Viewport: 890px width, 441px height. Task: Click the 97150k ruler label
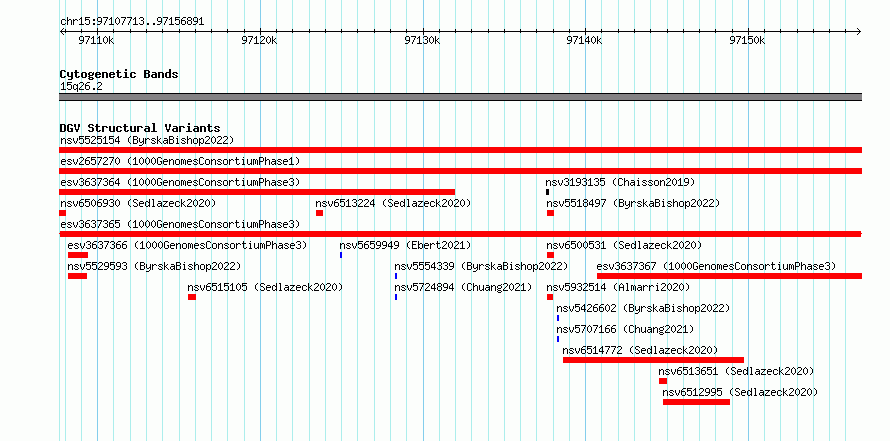748,40
